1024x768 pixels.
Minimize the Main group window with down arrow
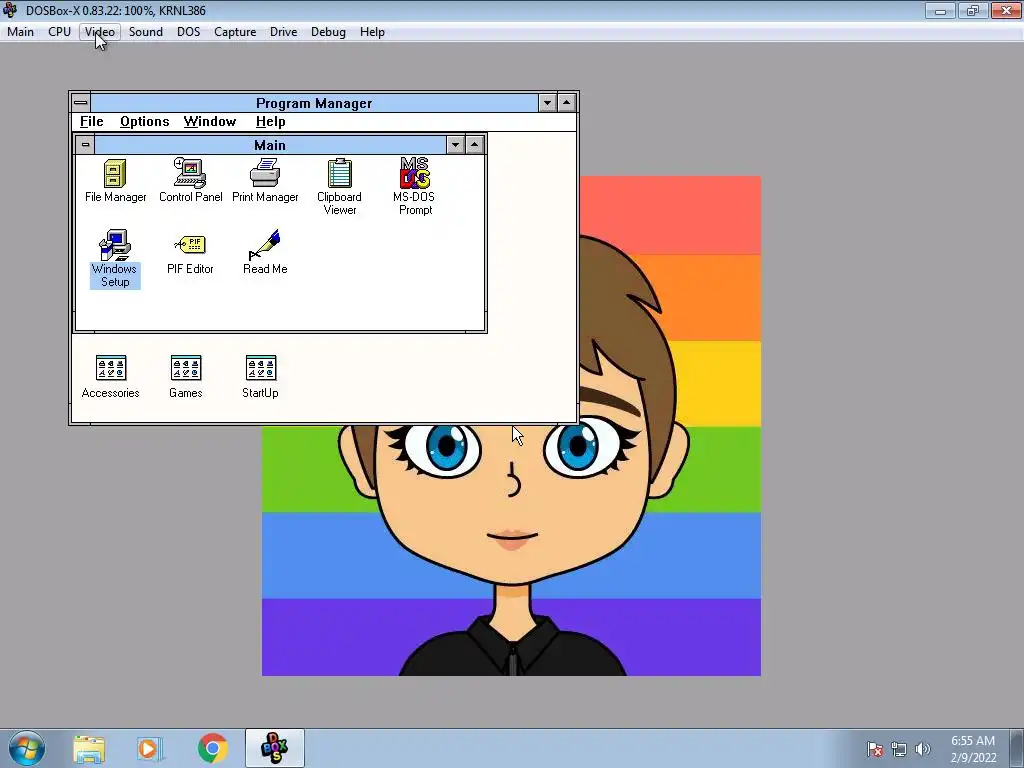point(455,144)
